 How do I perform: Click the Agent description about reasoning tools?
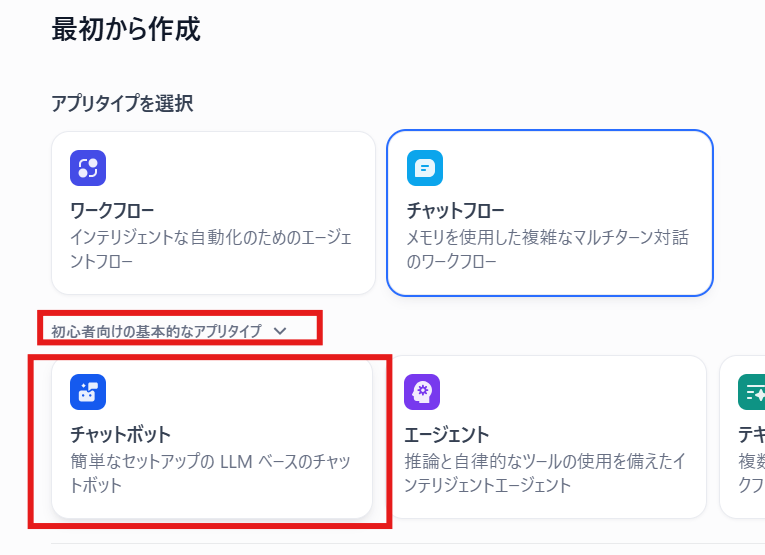point(544,473)
